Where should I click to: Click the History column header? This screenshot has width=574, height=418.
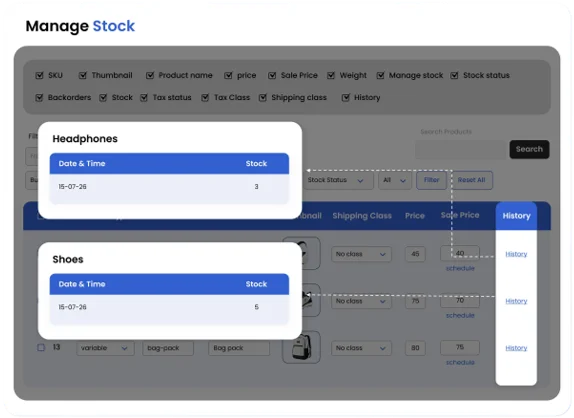pyautogui.click(x=516, y=216)
